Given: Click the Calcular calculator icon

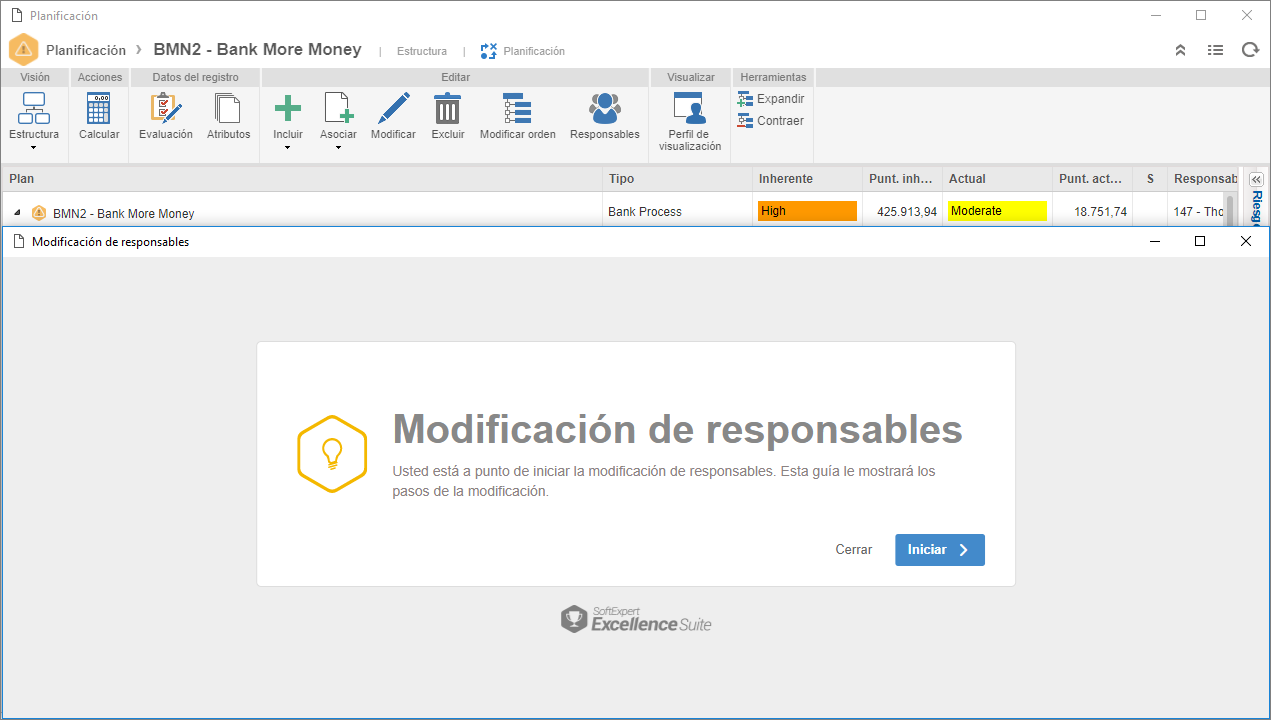Looking at the screenshot, I should click(99, 108).
